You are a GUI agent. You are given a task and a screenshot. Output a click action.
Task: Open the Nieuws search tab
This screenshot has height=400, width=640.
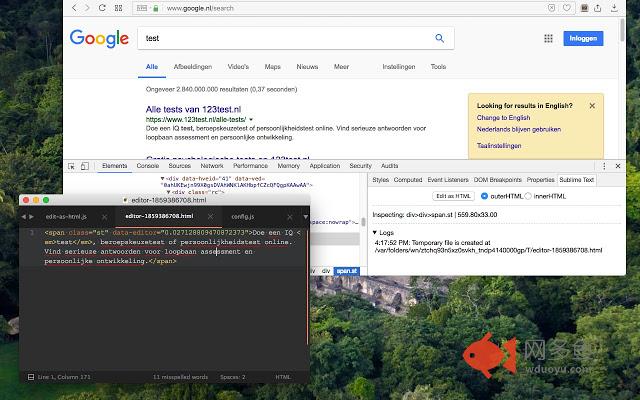307,67
